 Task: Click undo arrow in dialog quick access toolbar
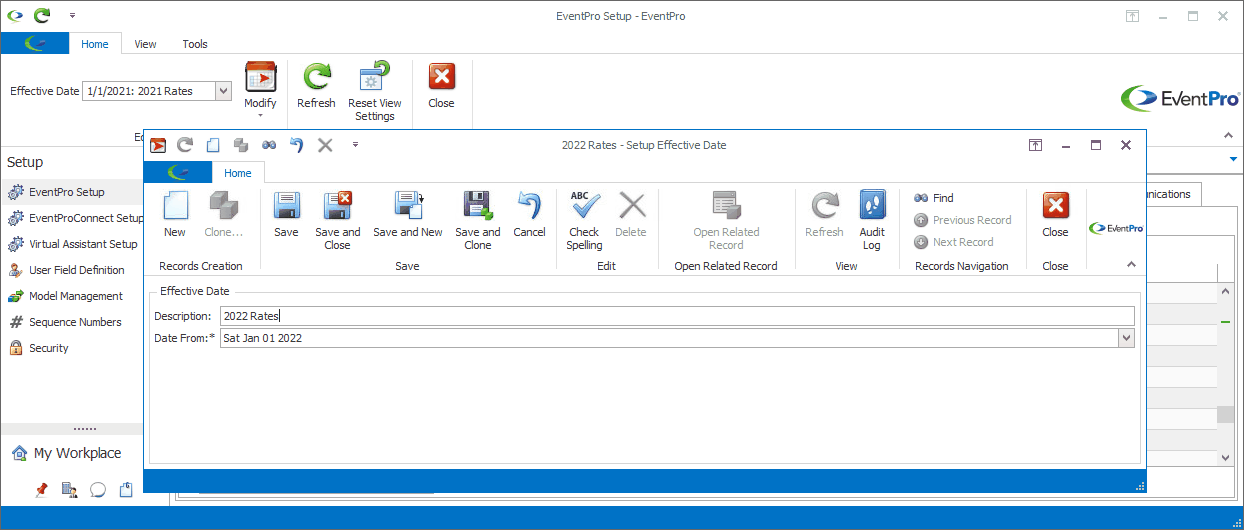click(296, 145)
